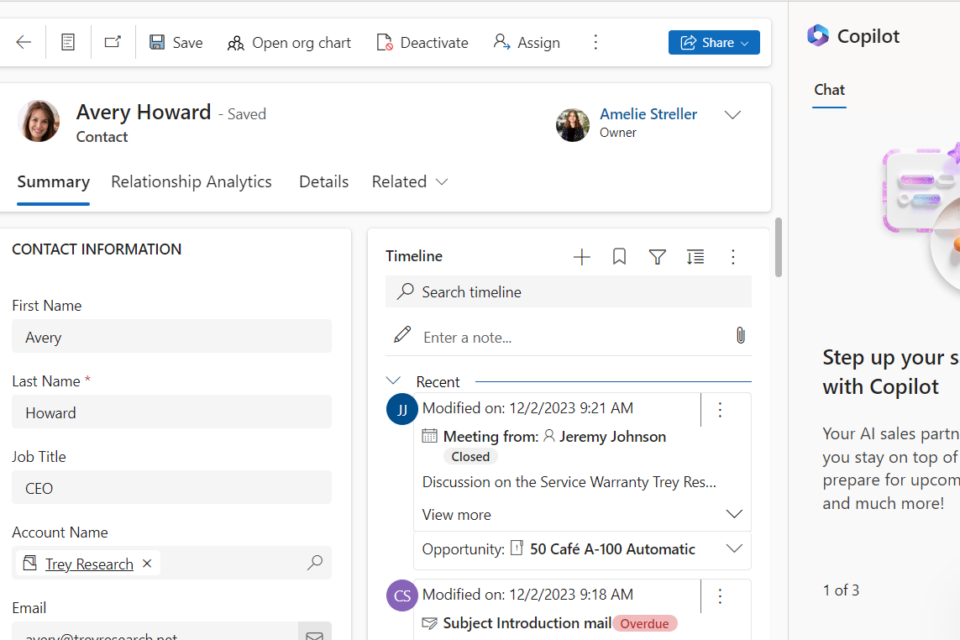The height and width of the screenshot is (640, 960).
Task: Switch to the Details tab
Action: (324, 182)
